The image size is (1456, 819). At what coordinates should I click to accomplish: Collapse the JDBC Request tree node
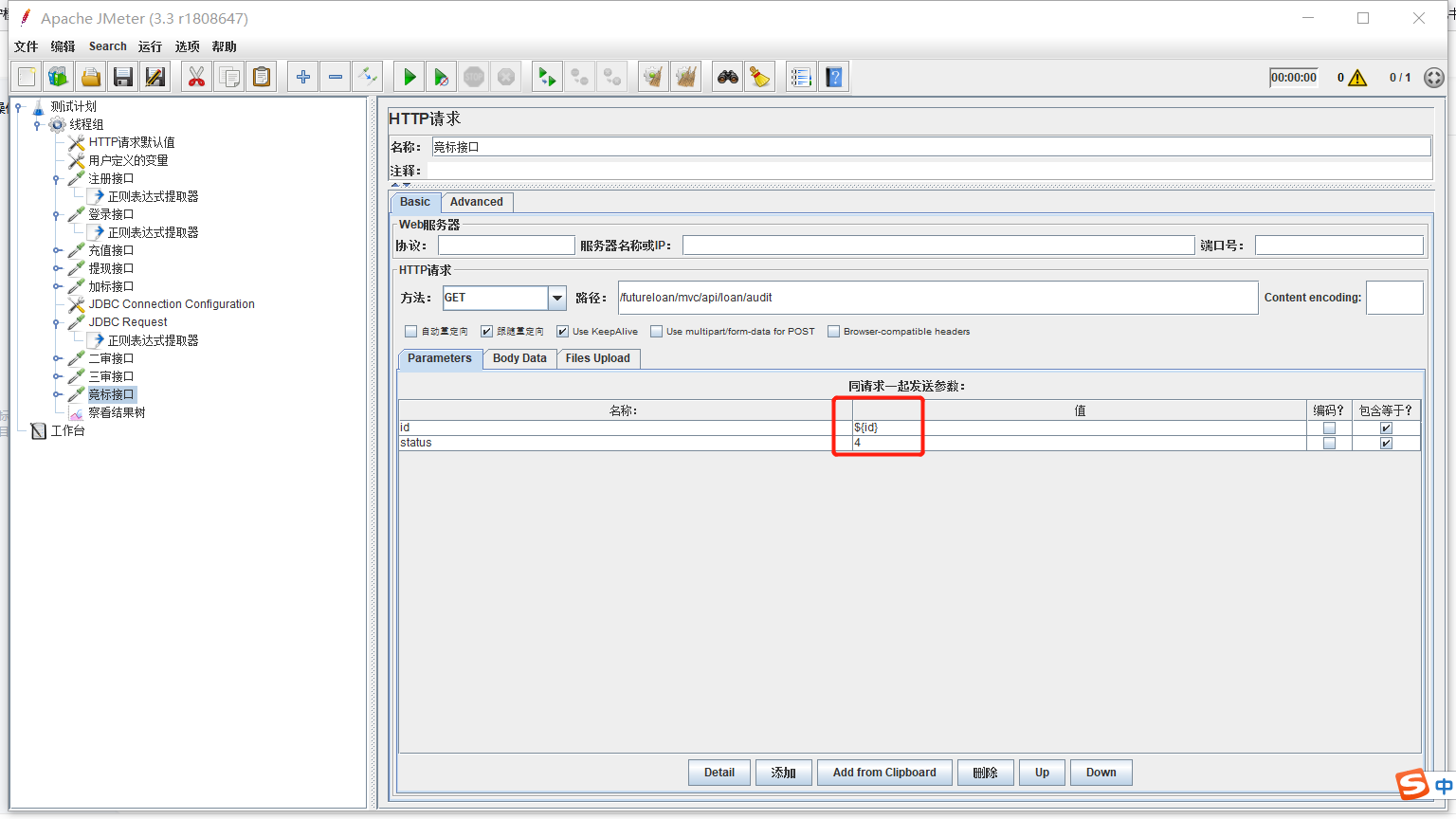pos(56,323)
